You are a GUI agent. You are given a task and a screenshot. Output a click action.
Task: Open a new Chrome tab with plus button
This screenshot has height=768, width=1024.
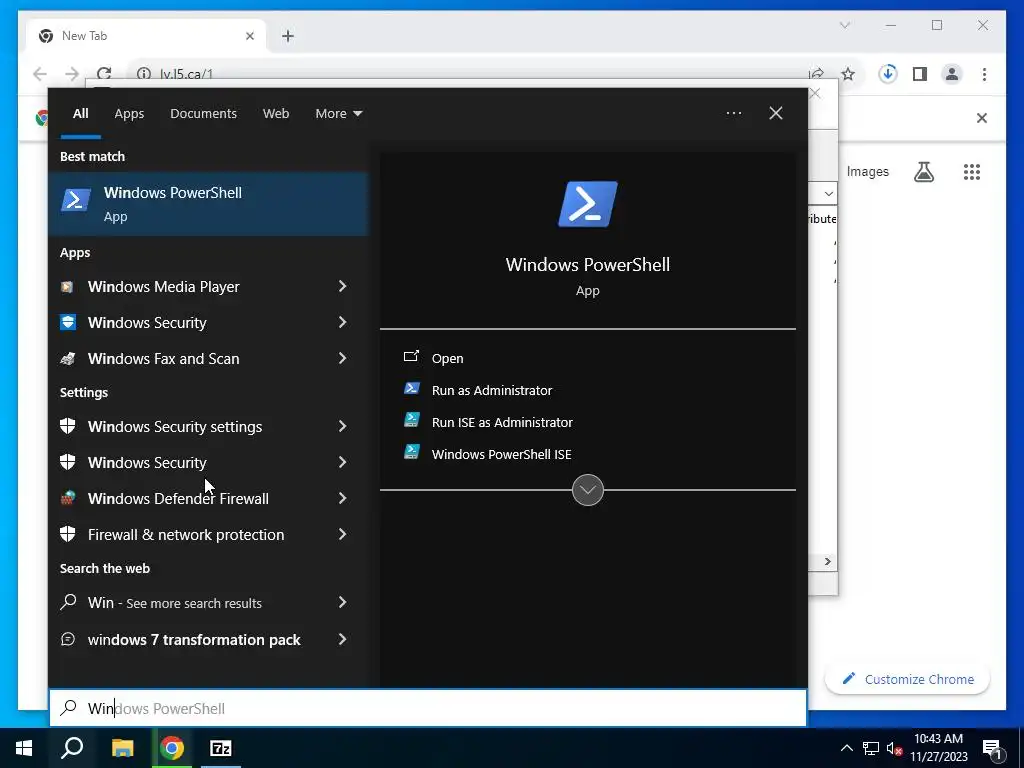288,36
